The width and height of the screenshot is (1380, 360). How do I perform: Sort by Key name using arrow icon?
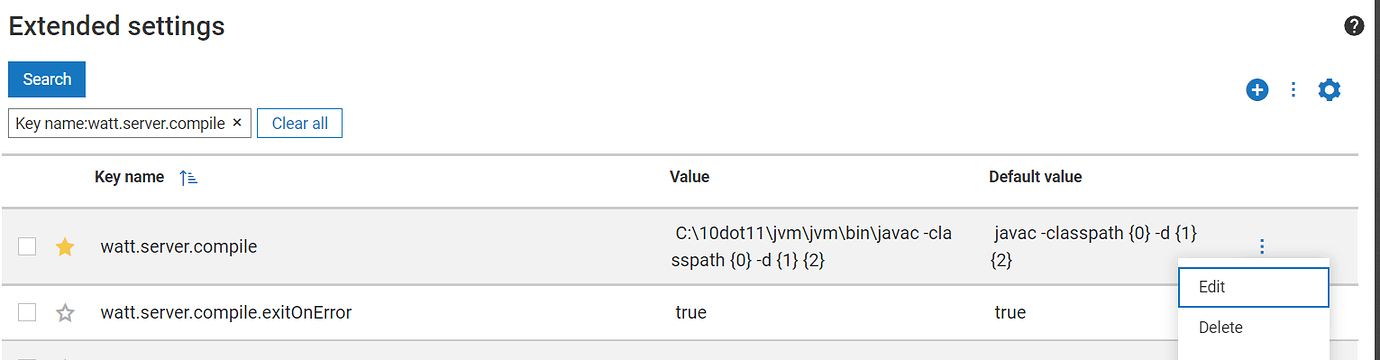pos(188,178)
